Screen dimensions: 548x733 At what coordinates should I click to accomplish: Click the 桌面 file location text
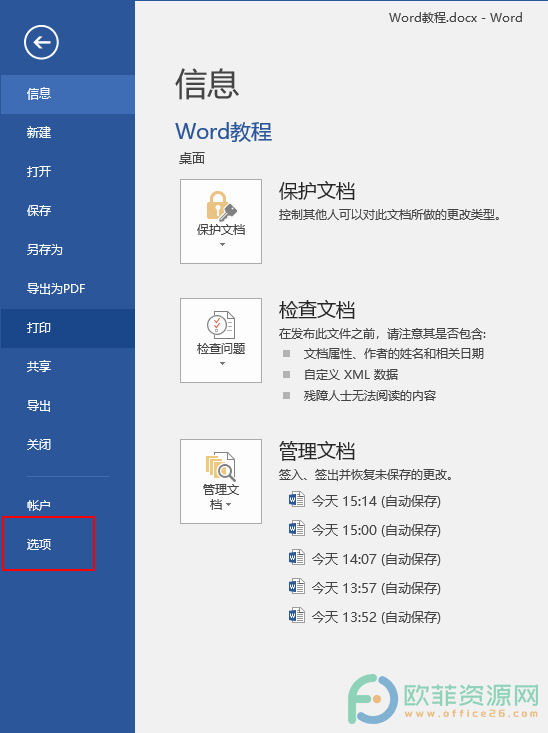click(192, 158)
